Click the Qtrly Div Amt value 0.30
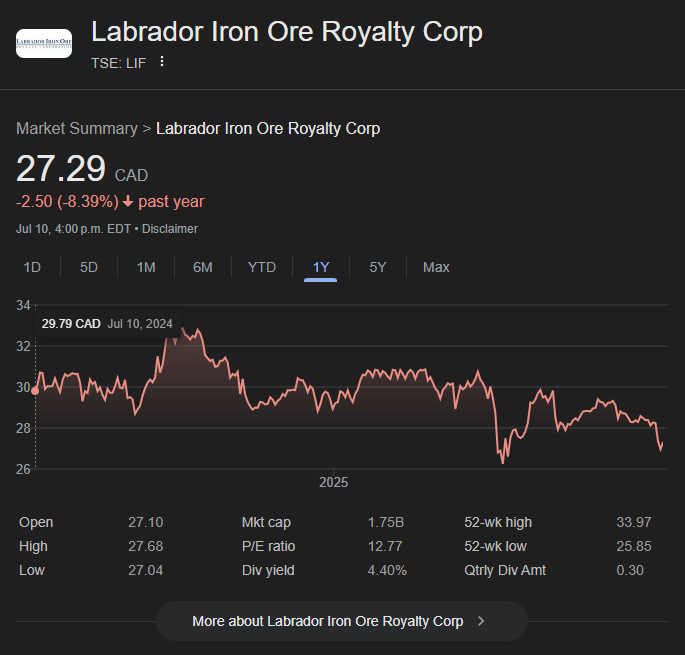 [x=630, y=570]
